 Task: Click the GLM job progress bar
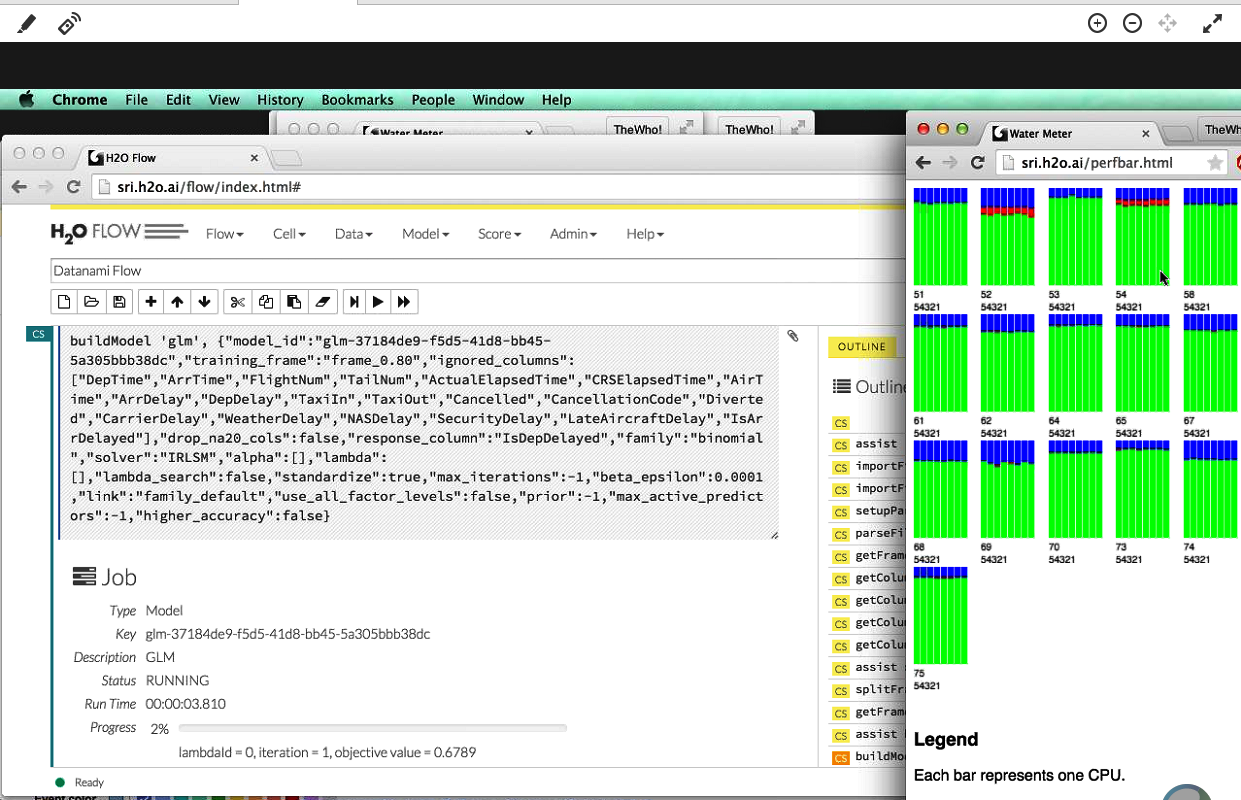pyautogui.click(x=372, y=728)
